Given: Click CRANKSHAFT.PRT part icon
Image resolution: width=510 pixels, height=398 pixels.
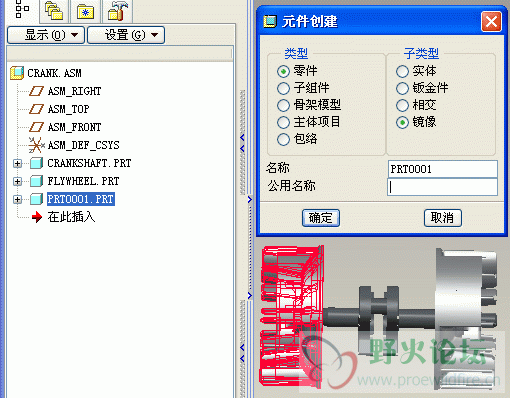Looking at the screenshot, I should click(36, 163).
